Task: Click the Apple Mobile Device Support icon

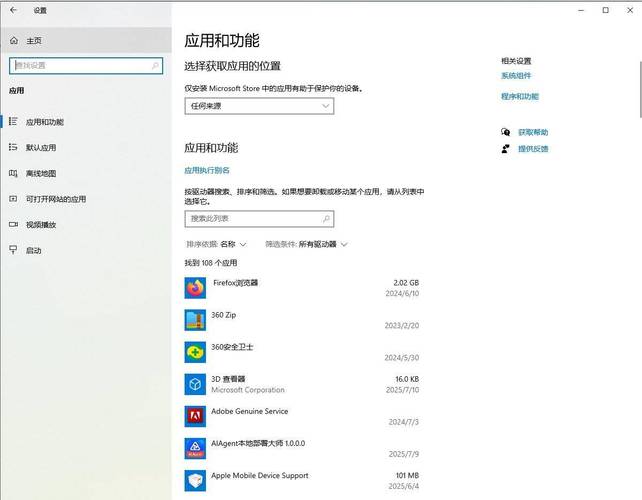Action: tap(195, 480)
